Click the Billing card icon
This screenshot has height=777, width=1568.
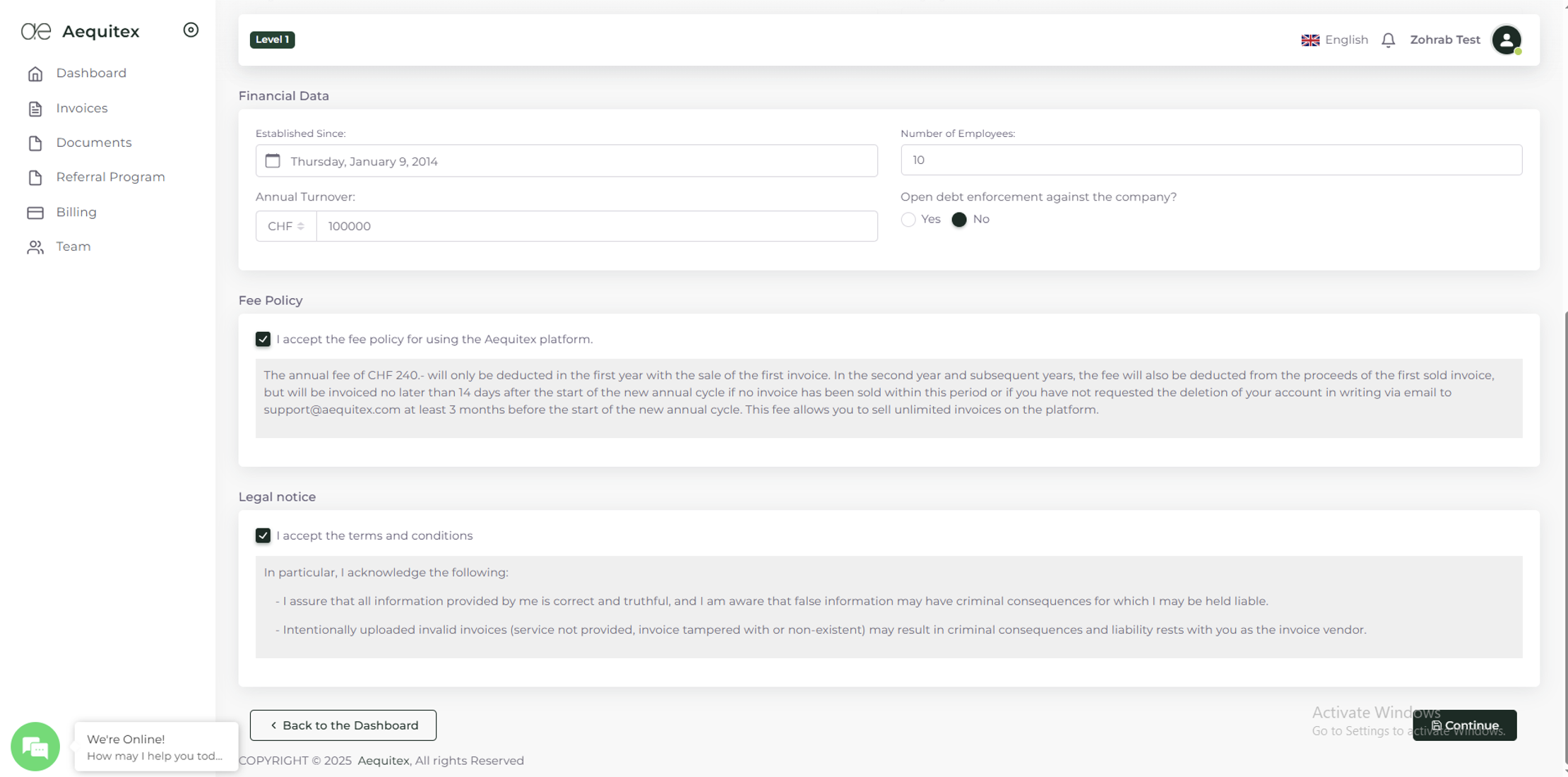[35, 213]
